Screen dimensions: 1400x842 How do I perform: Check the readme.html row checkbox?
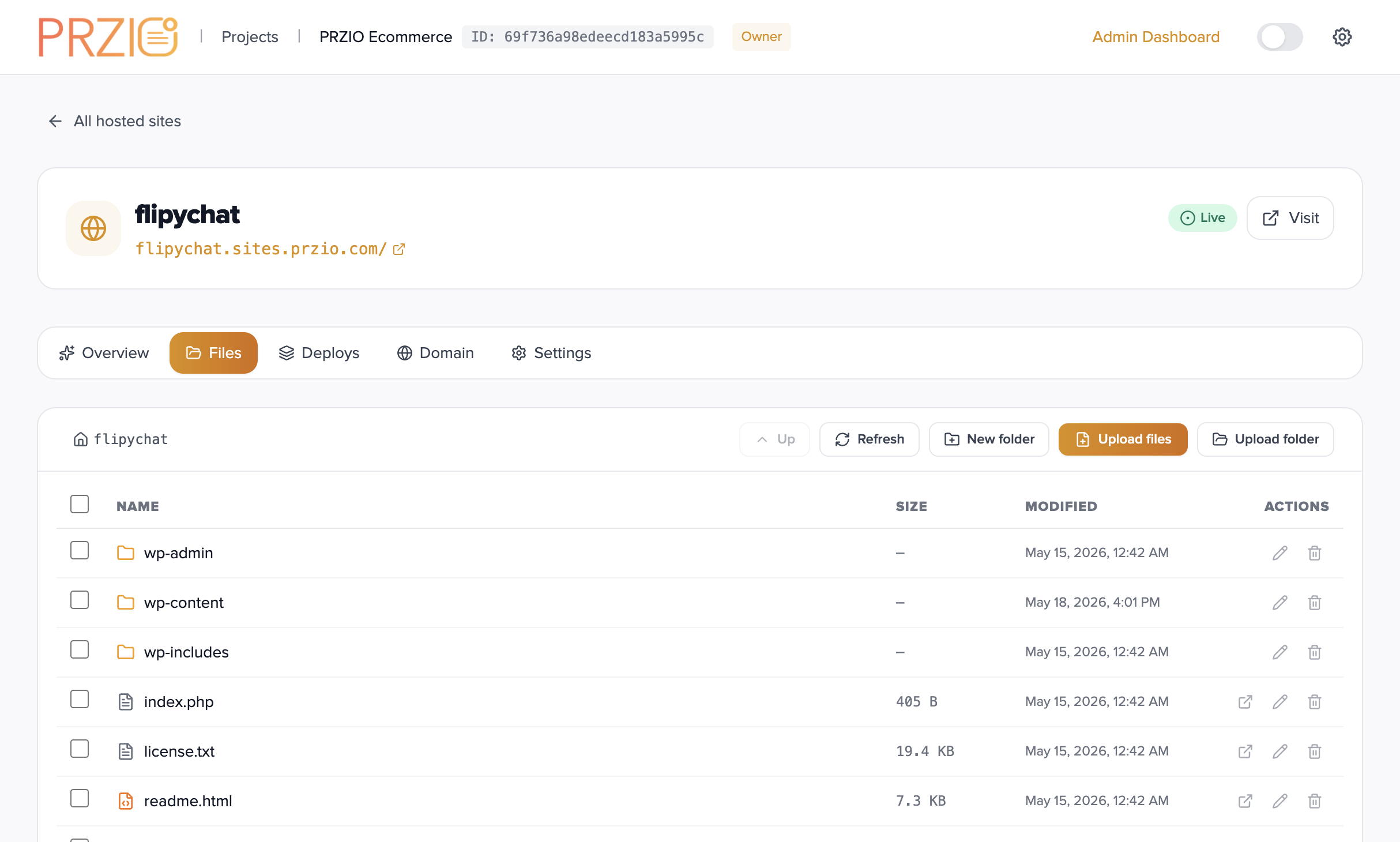click(x=80, y=798)
